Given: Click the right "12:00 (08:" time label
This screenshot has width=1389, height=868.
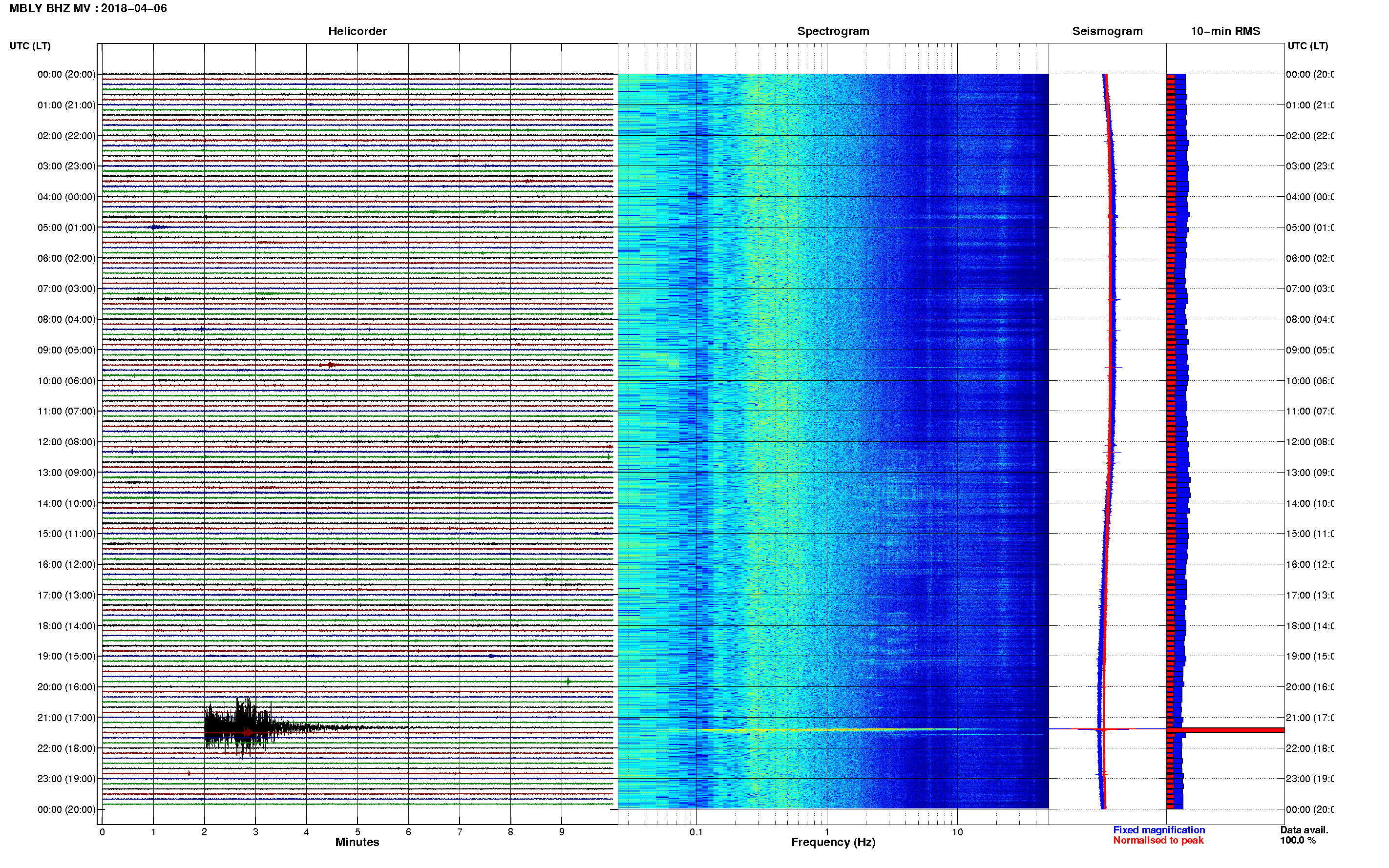Looking at the screenshot, I should pyautogui.click(x=1310, y=442).
